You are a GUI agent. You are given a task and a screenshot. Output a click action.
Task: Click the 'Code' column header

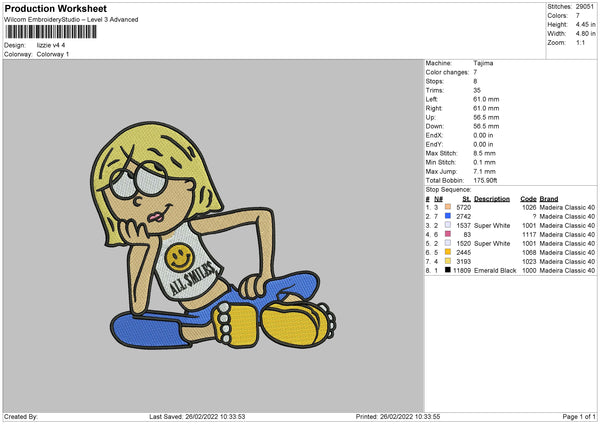pyautogui.click(x=528, y=199)
